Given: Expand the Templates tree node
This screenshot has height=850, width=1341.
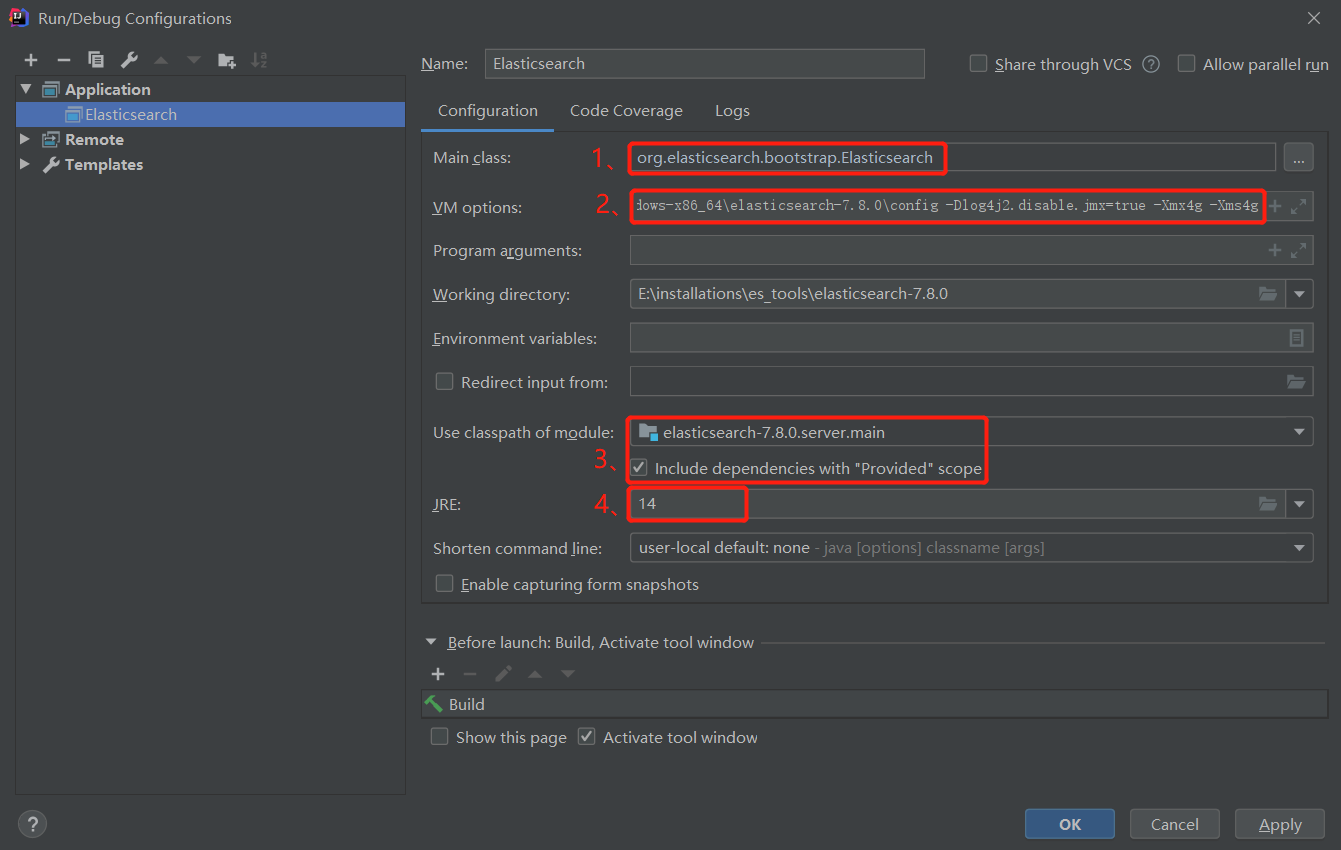Looking at the screenshot, I should pyautogui.click(x=26, y=164).
